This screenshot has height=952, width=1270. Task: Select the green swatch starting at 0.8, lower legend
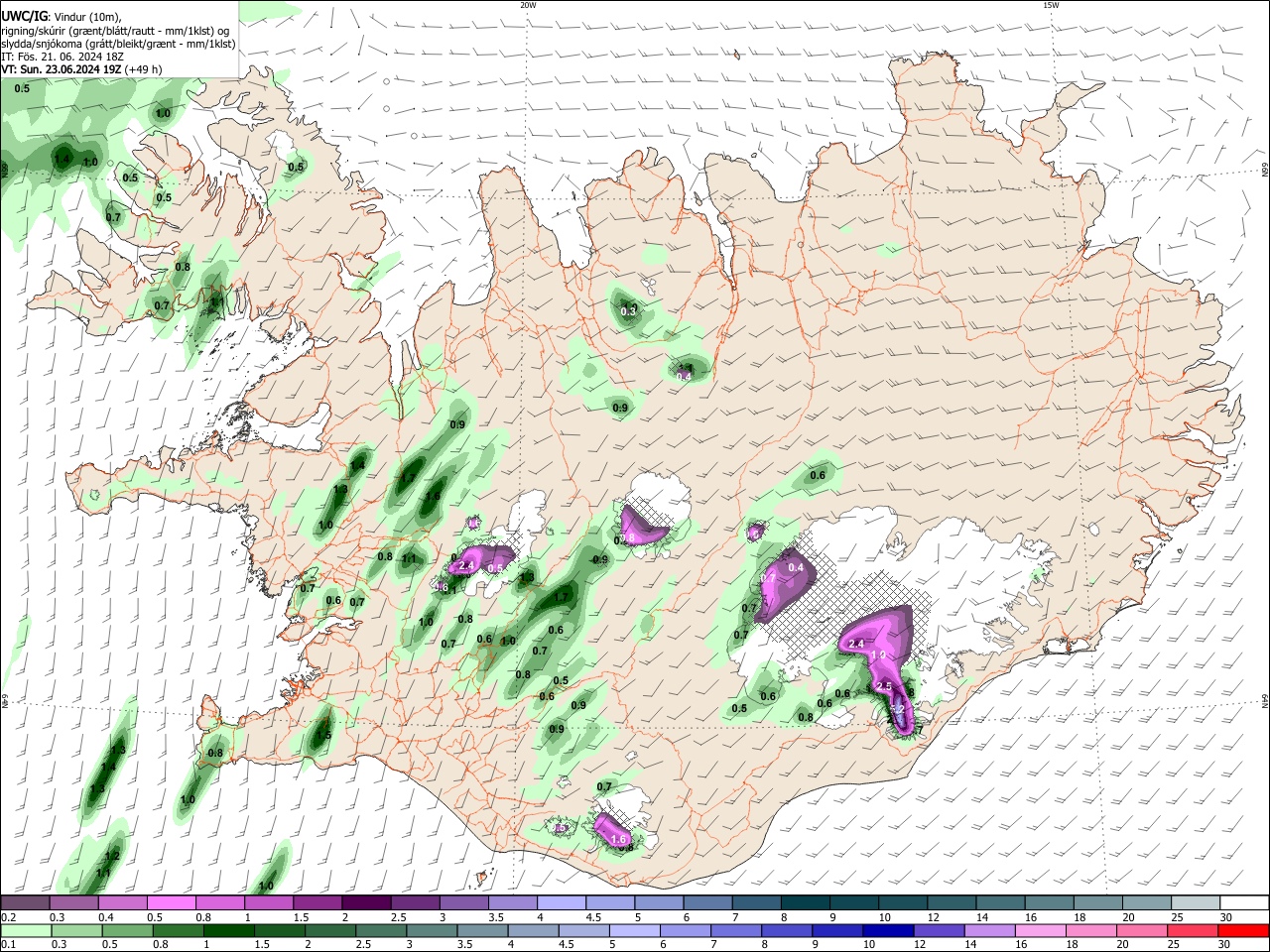point(179,931)
